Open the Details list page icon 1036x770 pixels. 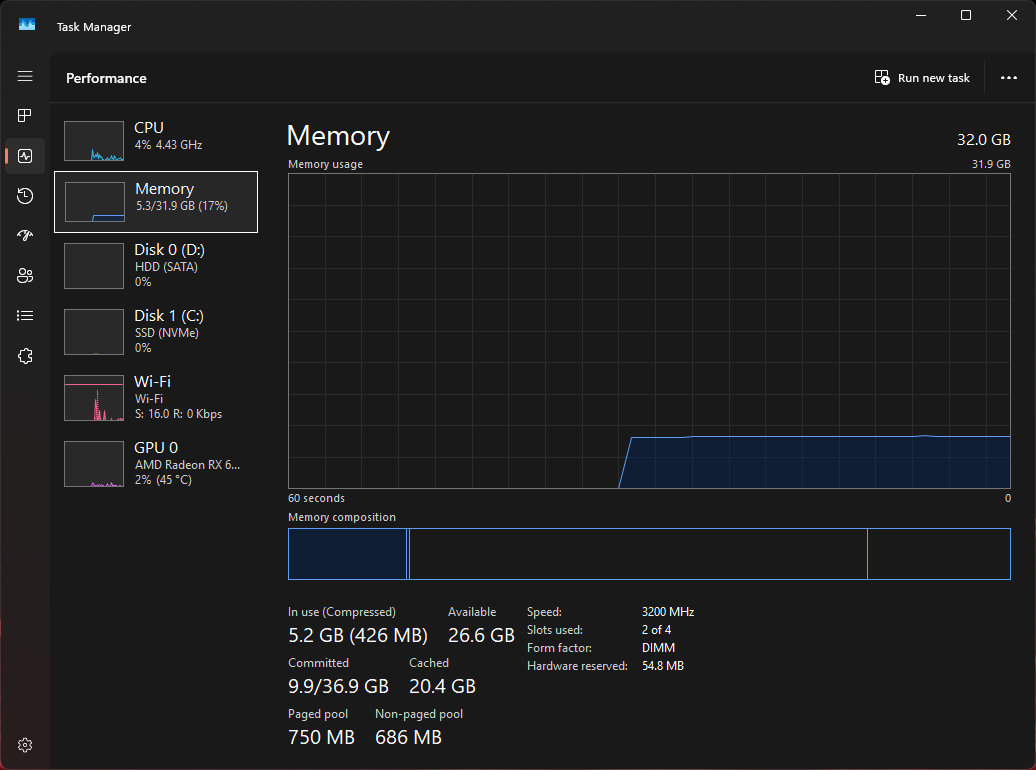pos(25,315)
